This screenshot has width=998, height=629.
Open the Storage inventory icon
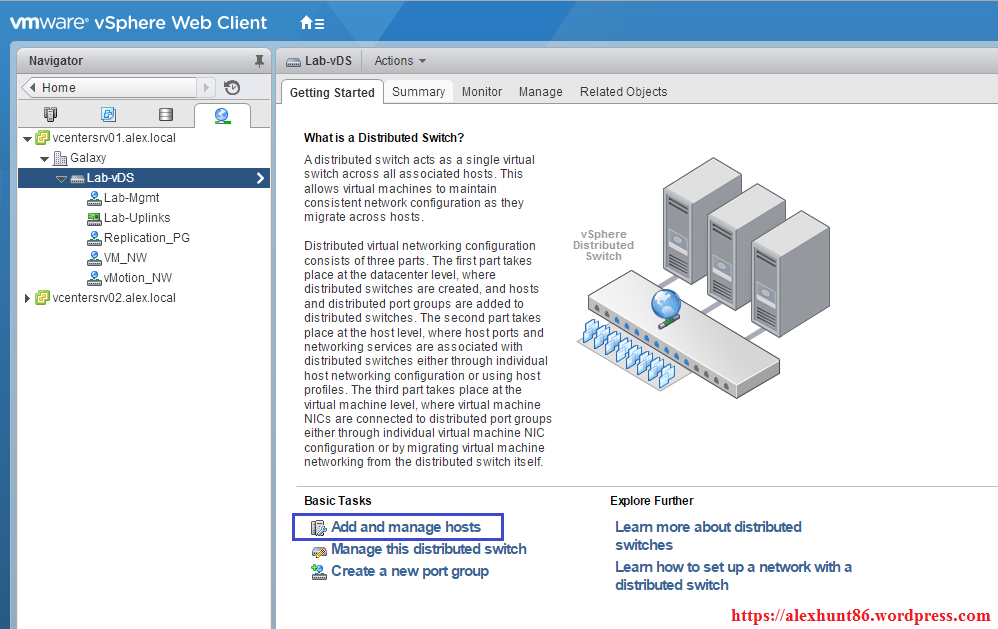pyautogui.click(x=165, y=115)
